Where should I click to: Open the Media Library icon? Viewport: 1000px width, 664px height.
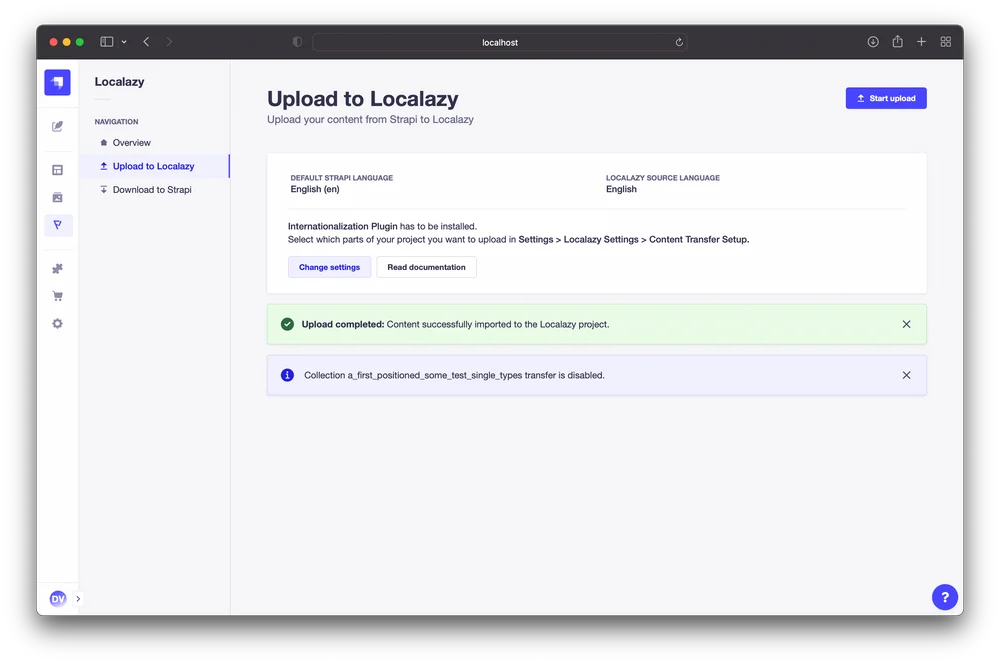pos(57,197)
